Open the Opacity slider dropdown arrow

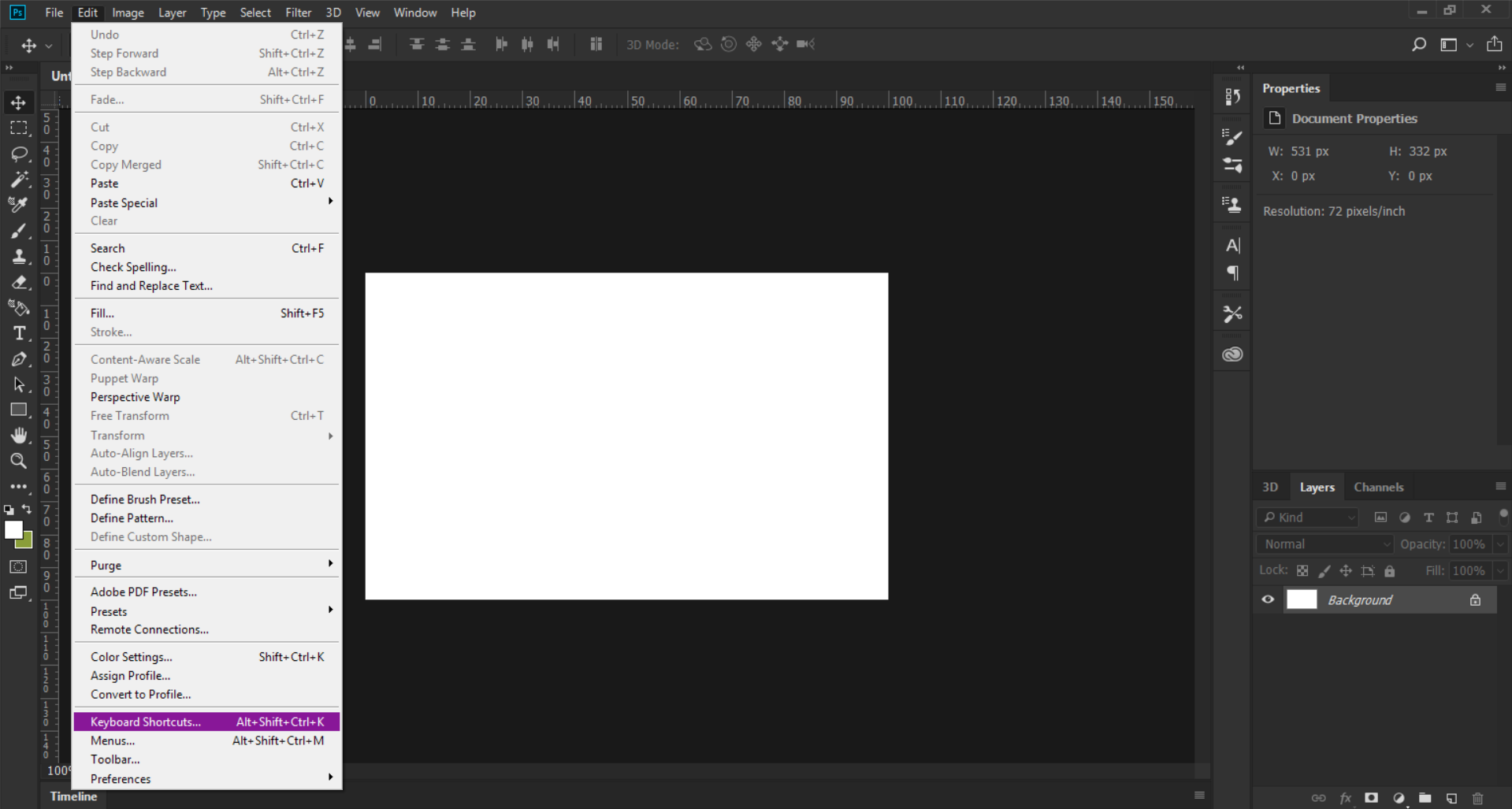(1500, 544)
